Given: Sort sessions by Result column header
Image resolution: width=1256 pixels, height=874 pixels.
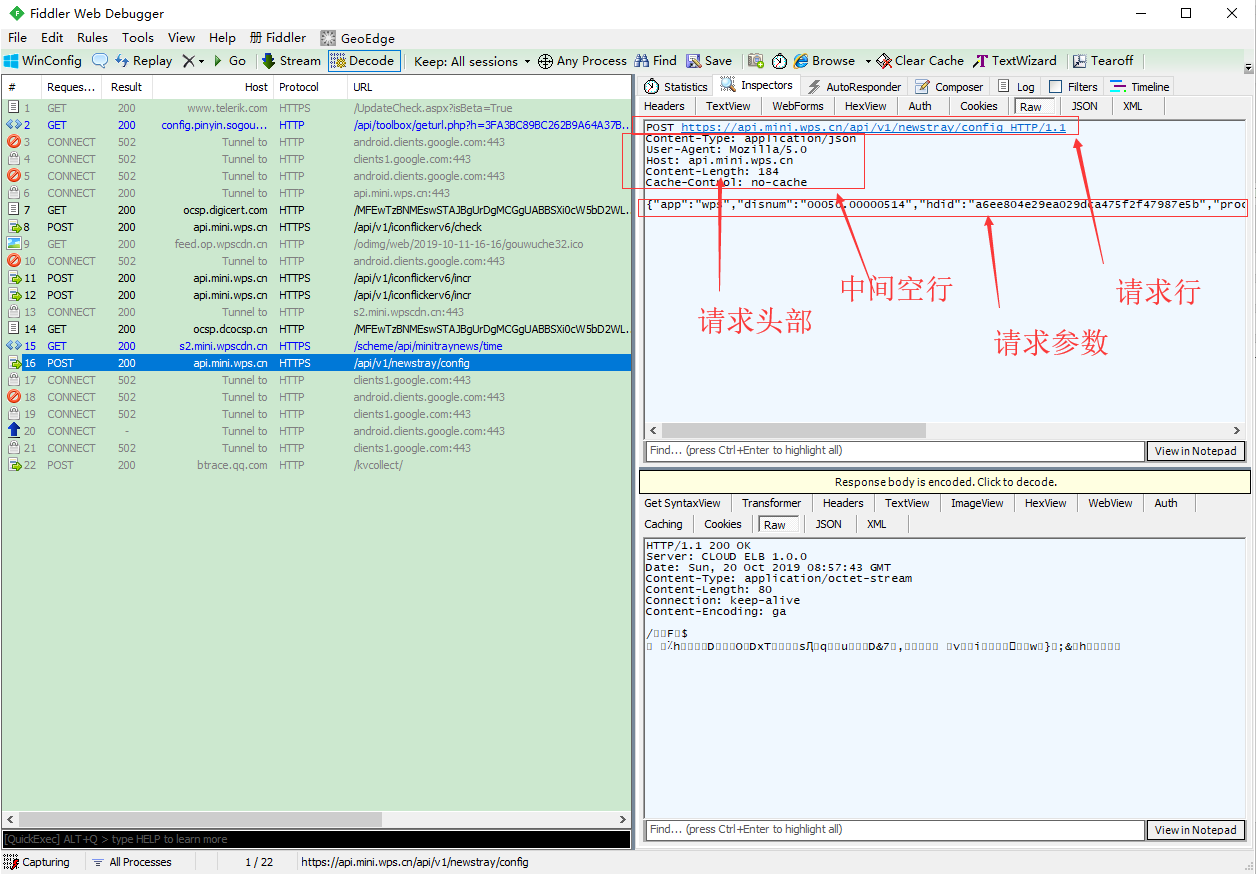Looking at the screenshot, I should click(x=127, y=87).
